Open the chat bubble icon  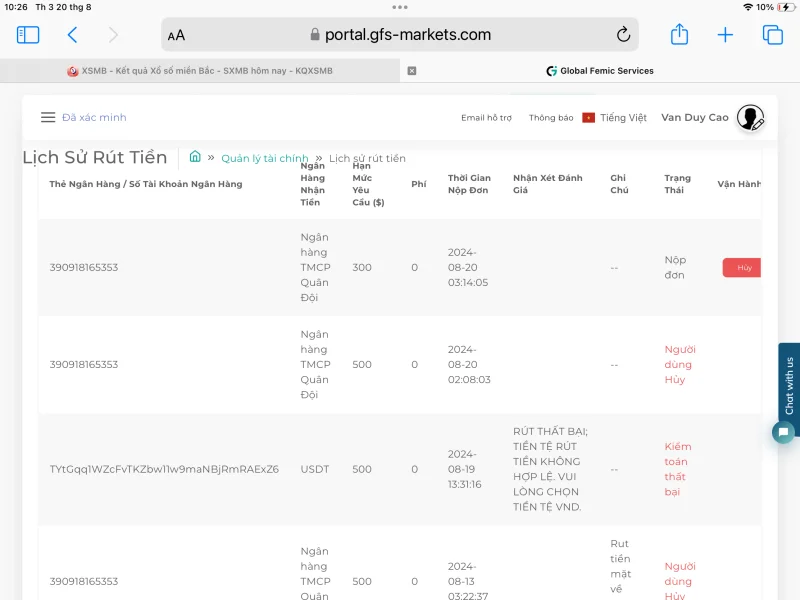click(x=784, y=433)
